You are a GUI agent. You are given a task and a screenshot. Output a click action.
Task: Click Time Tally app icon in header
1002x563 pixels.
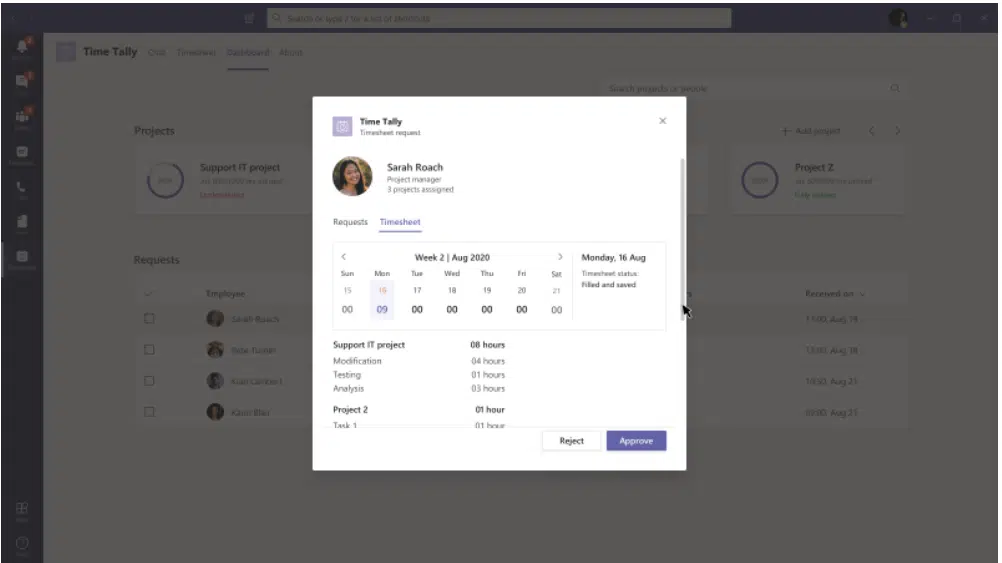click(66, 52)
